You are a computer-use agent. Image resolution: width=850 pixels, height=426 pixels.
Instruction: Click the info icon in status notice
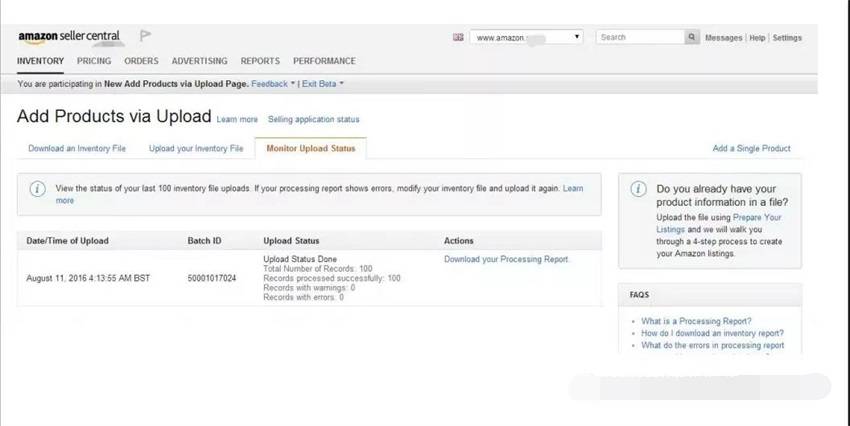coord(37,189)
